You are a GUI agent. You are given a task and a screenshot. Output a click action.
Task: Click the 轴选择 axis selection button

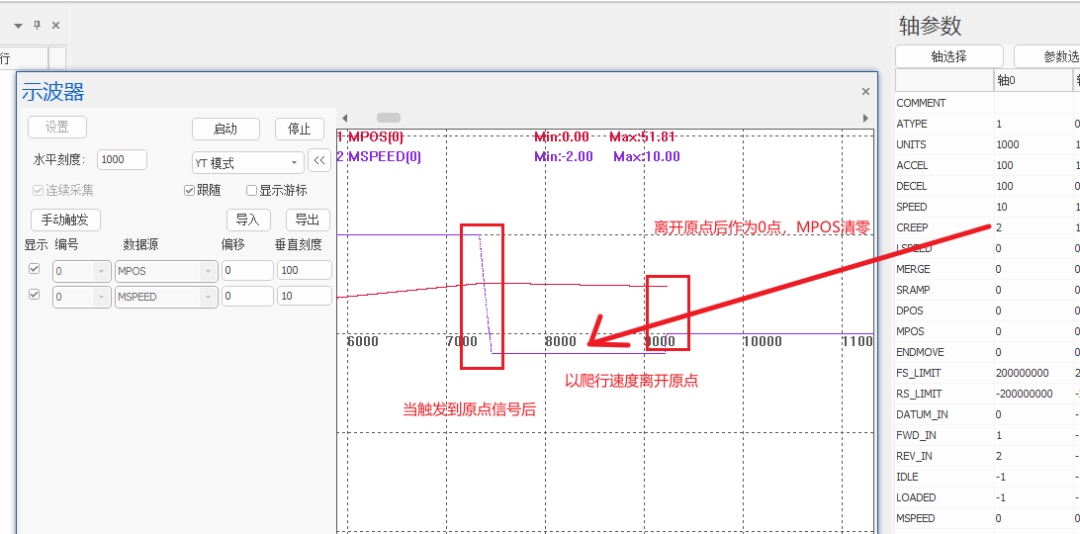pos(949,57)
